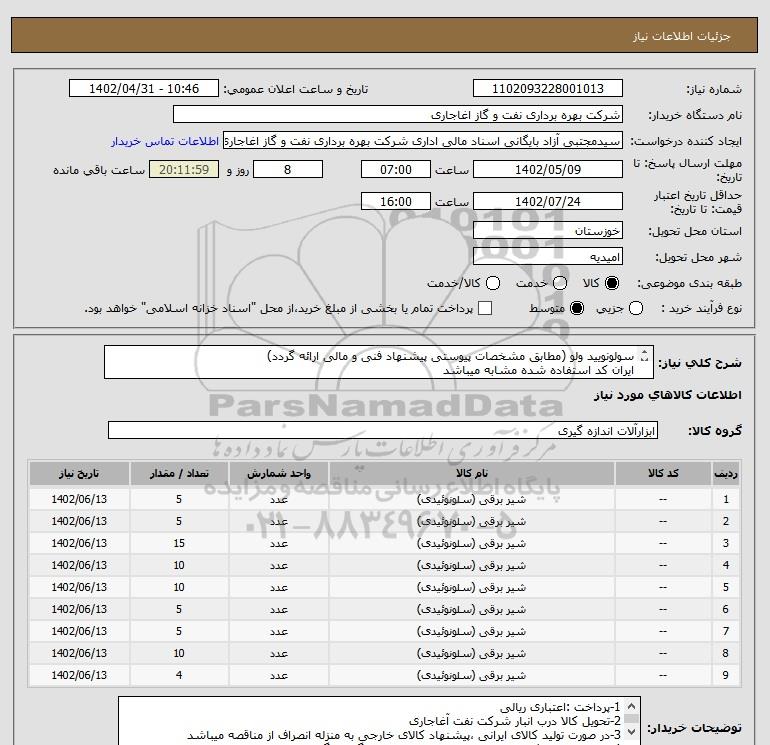Click the delivery province خوزستان field
Screen dimensions: 770x745
tap(548, 230)
